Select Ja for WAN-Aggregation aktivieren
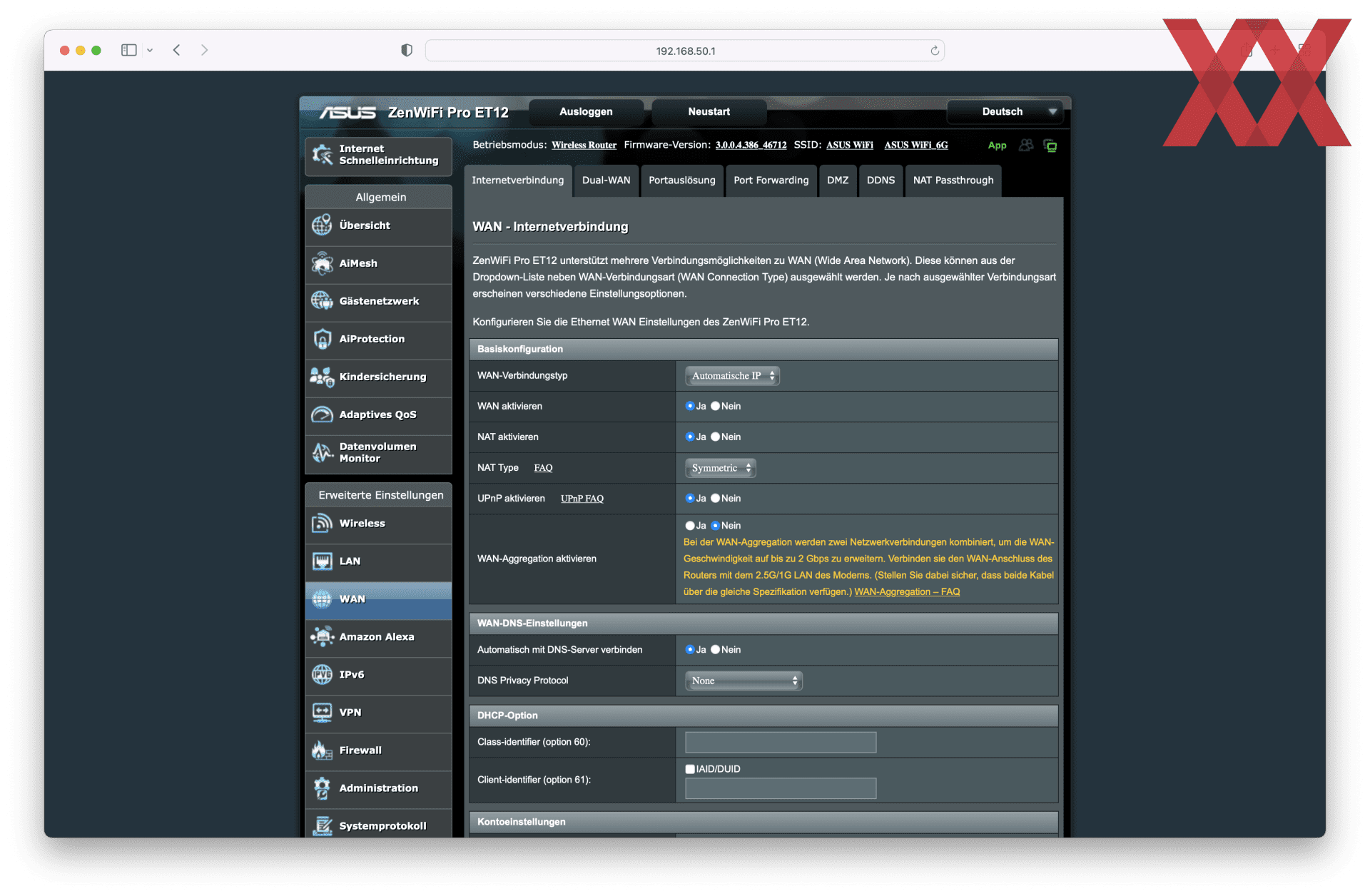This screenshot has width=1370, height=896. 689,526
